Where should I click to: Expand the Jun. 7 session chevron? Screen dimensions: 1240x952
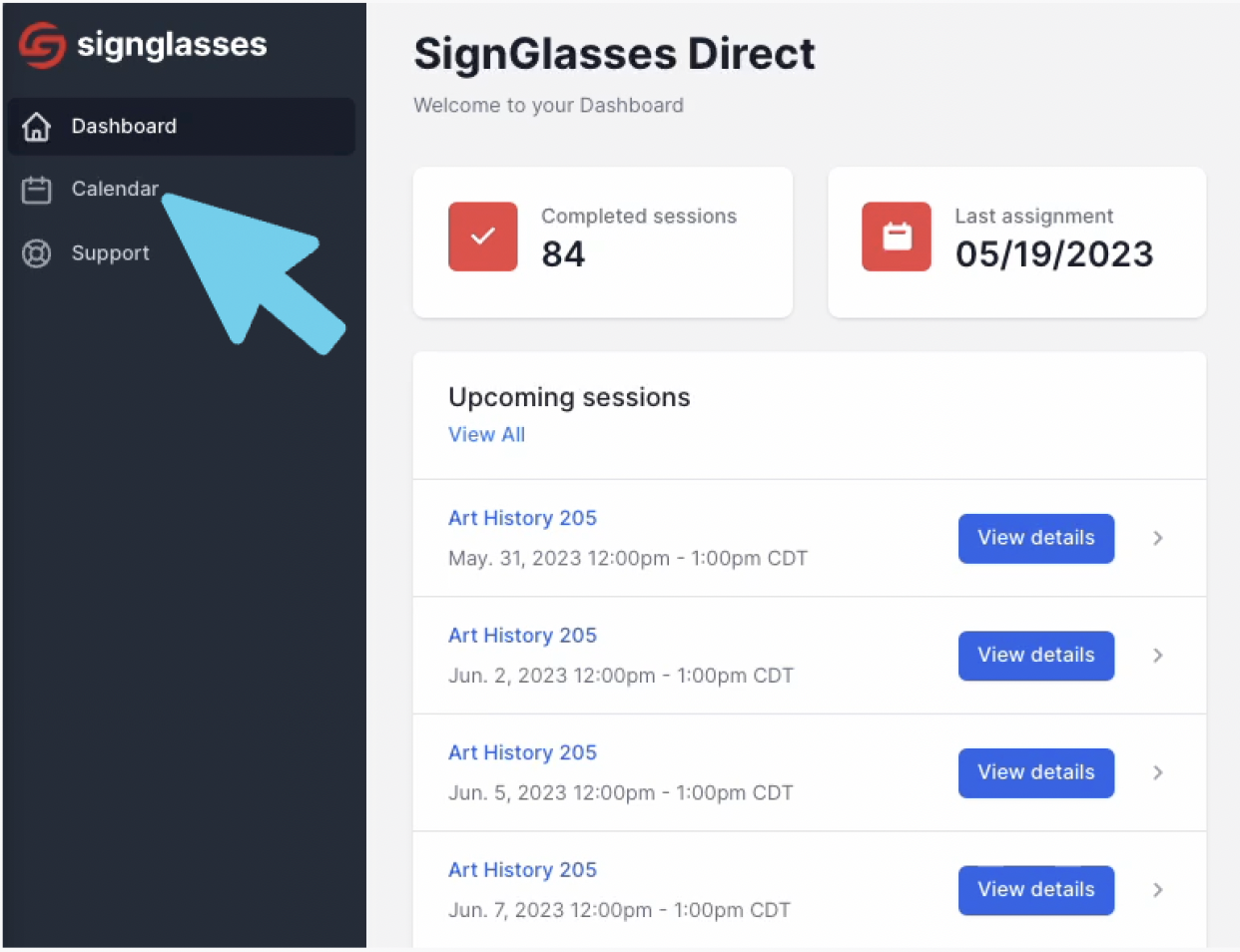pyautogui.click(x=1158, y=890)
